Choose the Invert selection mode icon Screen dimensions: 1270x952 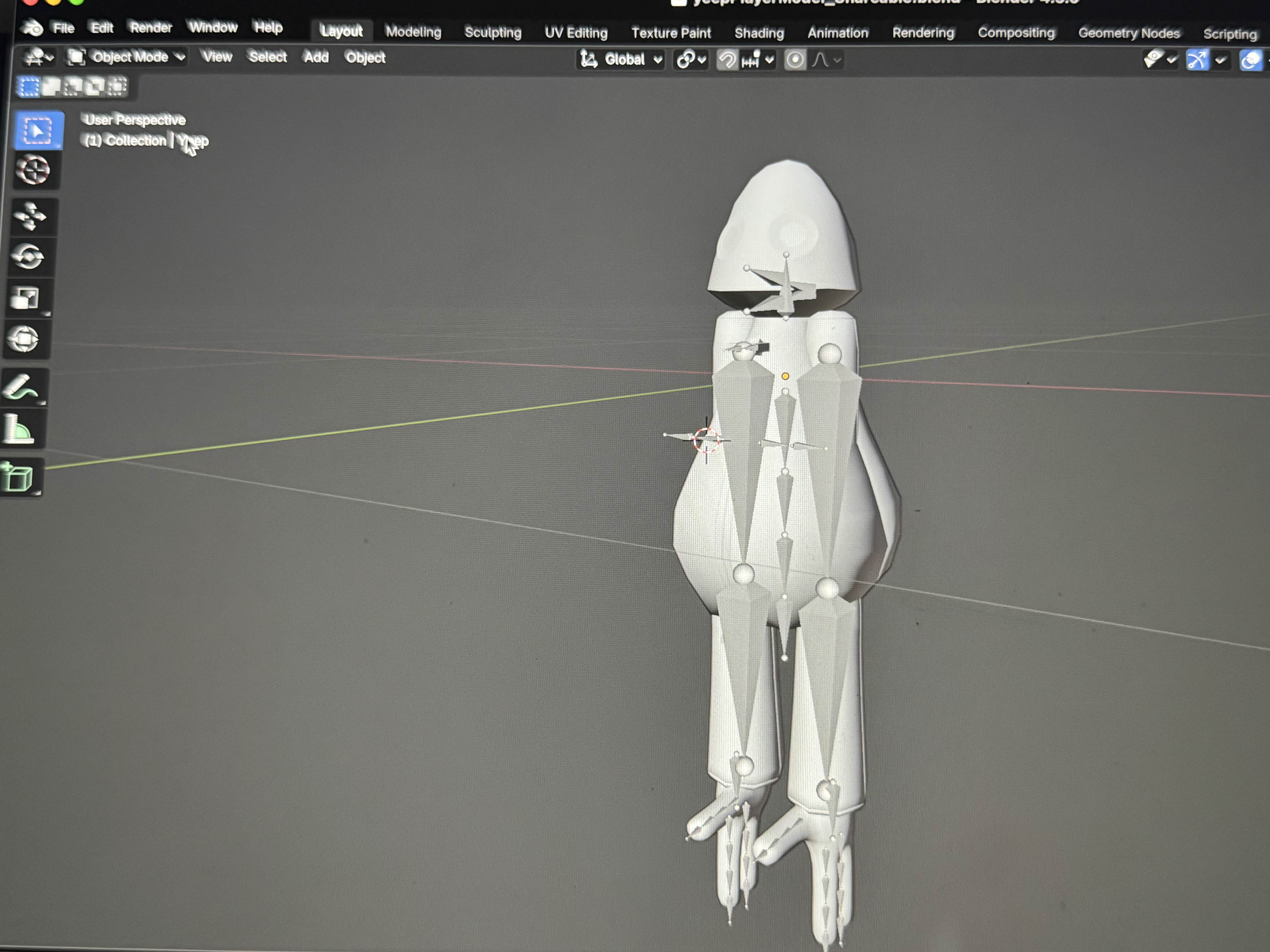tap(95, 87)
